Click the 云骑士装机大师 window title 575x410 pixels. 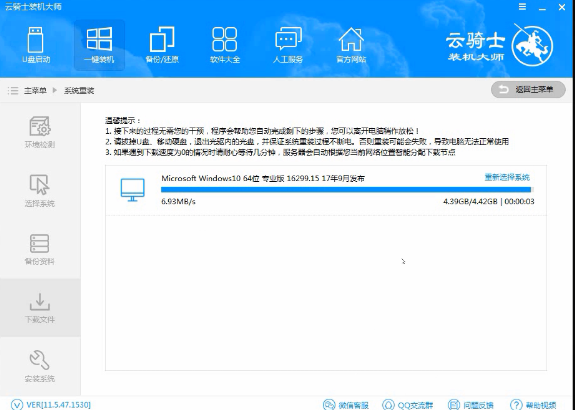(x=33, y=7)
